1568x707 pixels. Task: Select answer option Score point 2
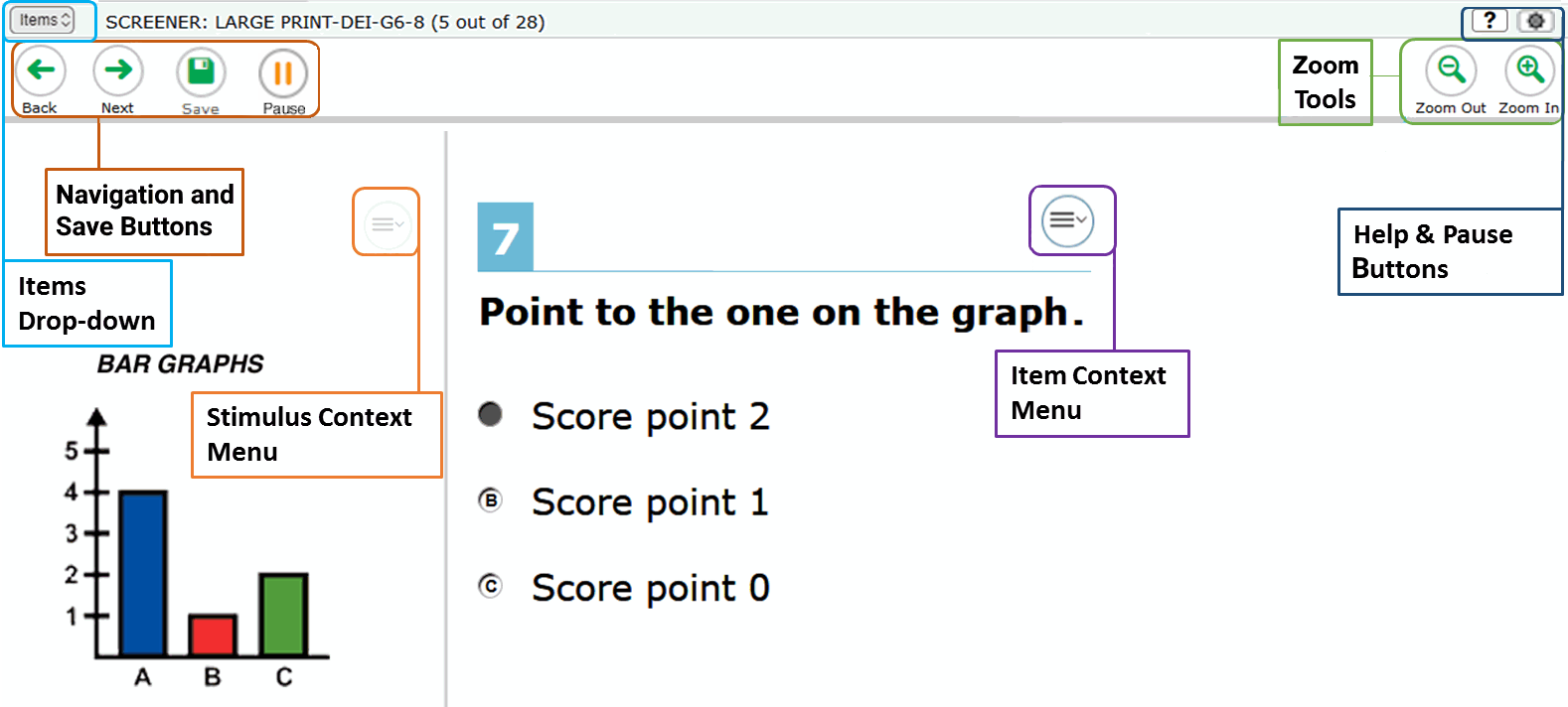click(490, 414)
